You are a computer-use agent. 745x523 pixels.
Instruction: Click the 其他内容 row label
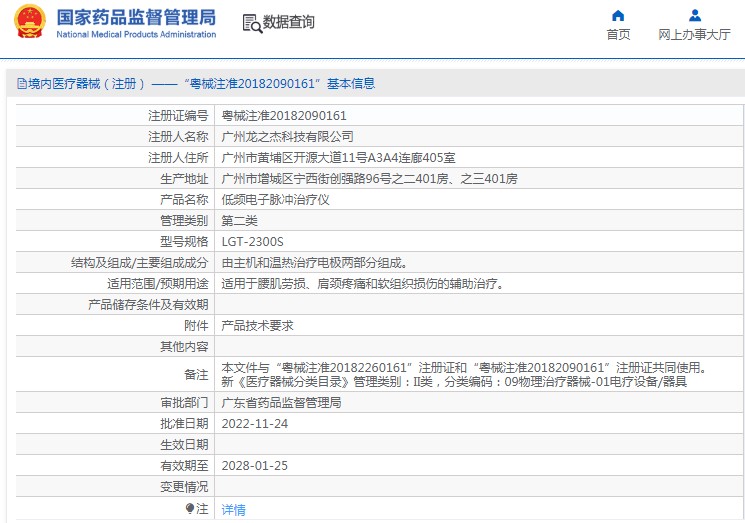[x=184, y=347]
